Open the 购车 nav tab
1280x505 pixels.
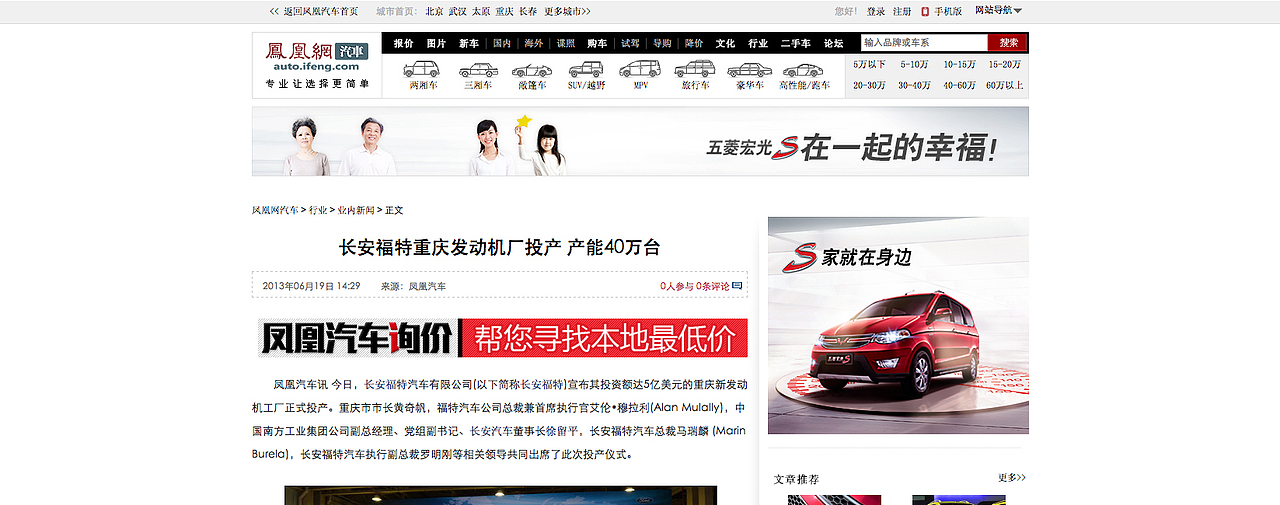coord(597,43)
